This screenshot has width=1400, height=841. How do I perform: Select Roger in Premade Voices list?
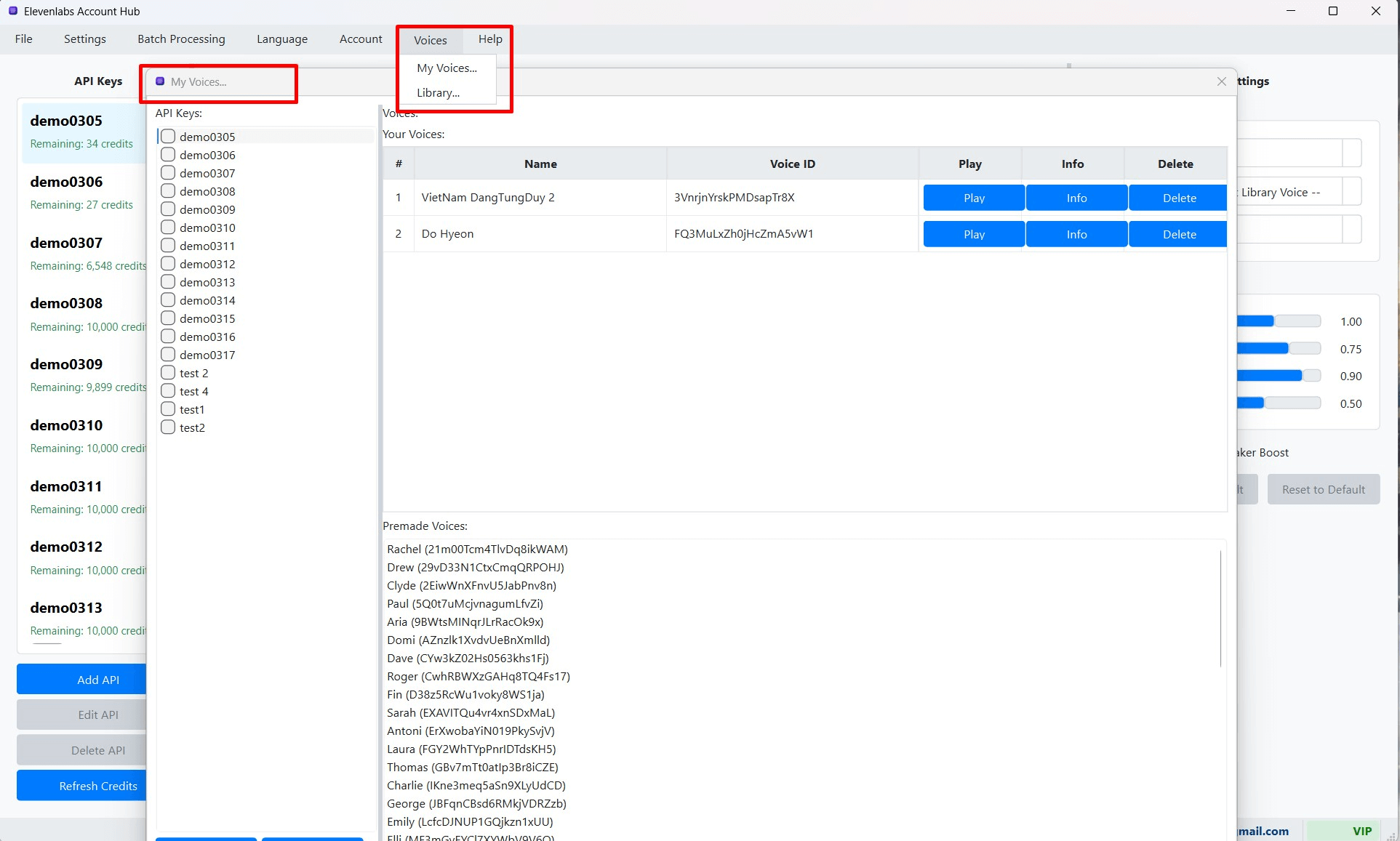point(479,676)
